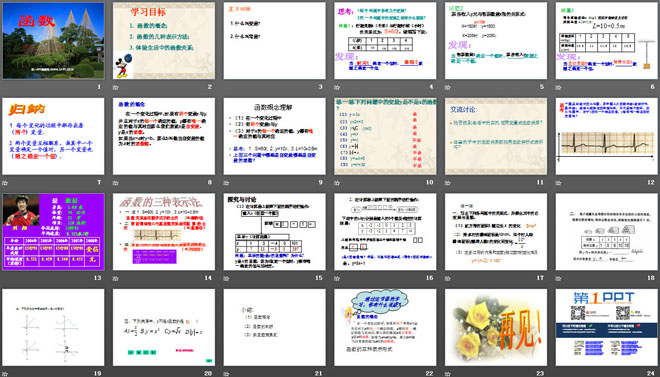Select the 学习目标 slide with Mickey Mouse

pyautogui.click(x=164, y=41)
